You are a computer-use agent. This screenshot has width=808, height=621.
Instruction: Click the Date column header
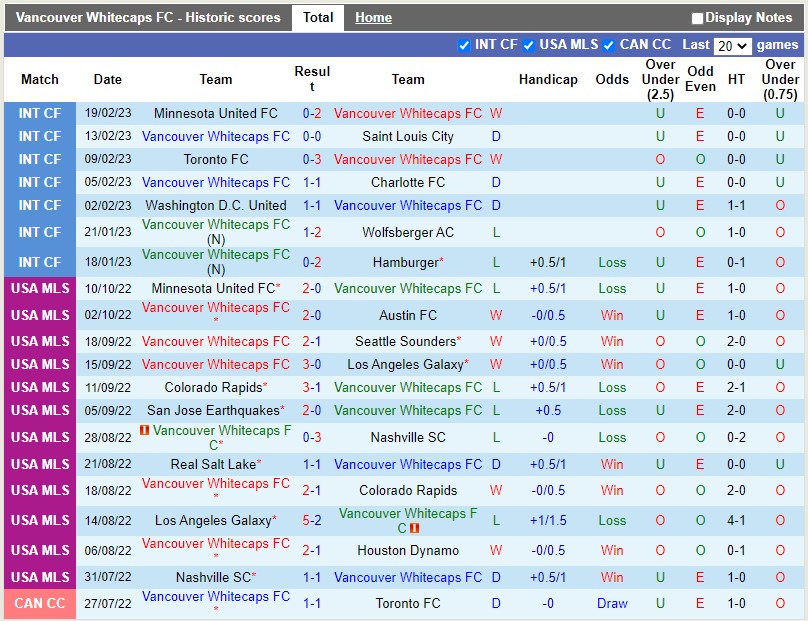pos(108,79)
